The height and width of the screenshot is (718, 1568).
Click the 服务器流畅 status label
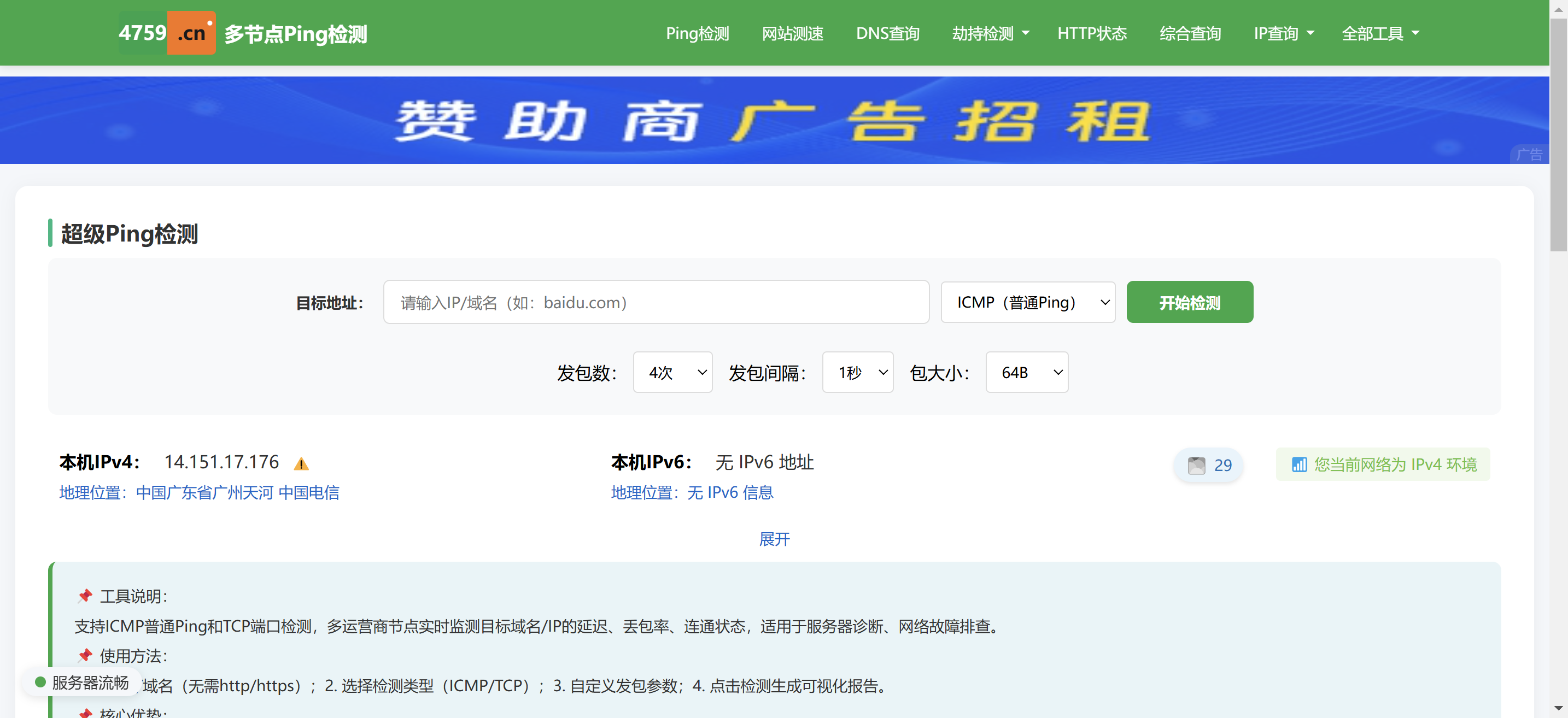90,682
